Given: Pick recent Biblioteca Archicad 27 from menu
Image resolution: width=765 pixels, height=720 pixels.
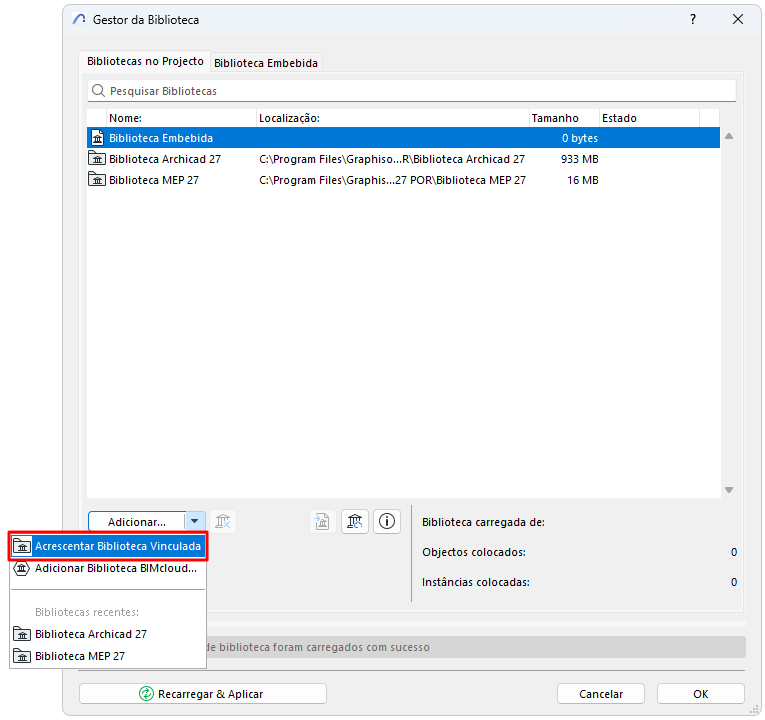Looking at the screenshot, I should point(108,634).
